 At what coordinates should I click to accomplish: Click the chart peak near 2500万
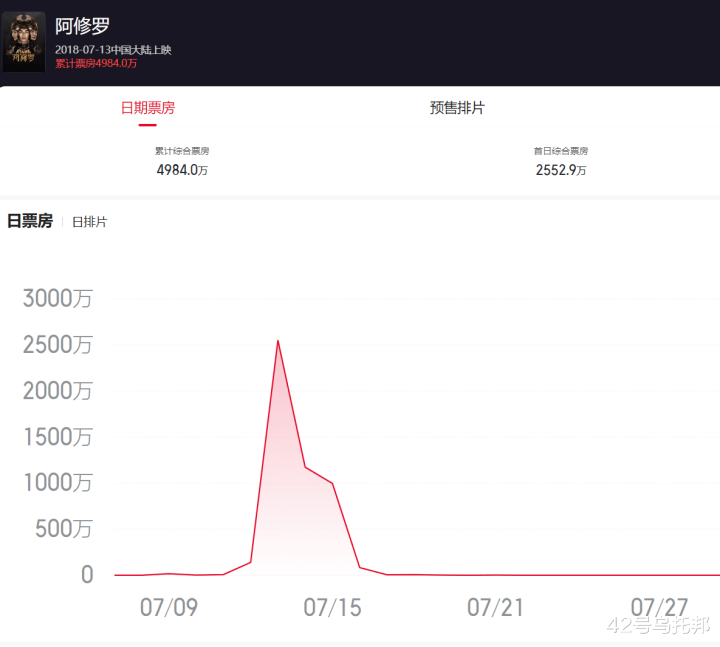pyautogui.click(x=278, y=341)
